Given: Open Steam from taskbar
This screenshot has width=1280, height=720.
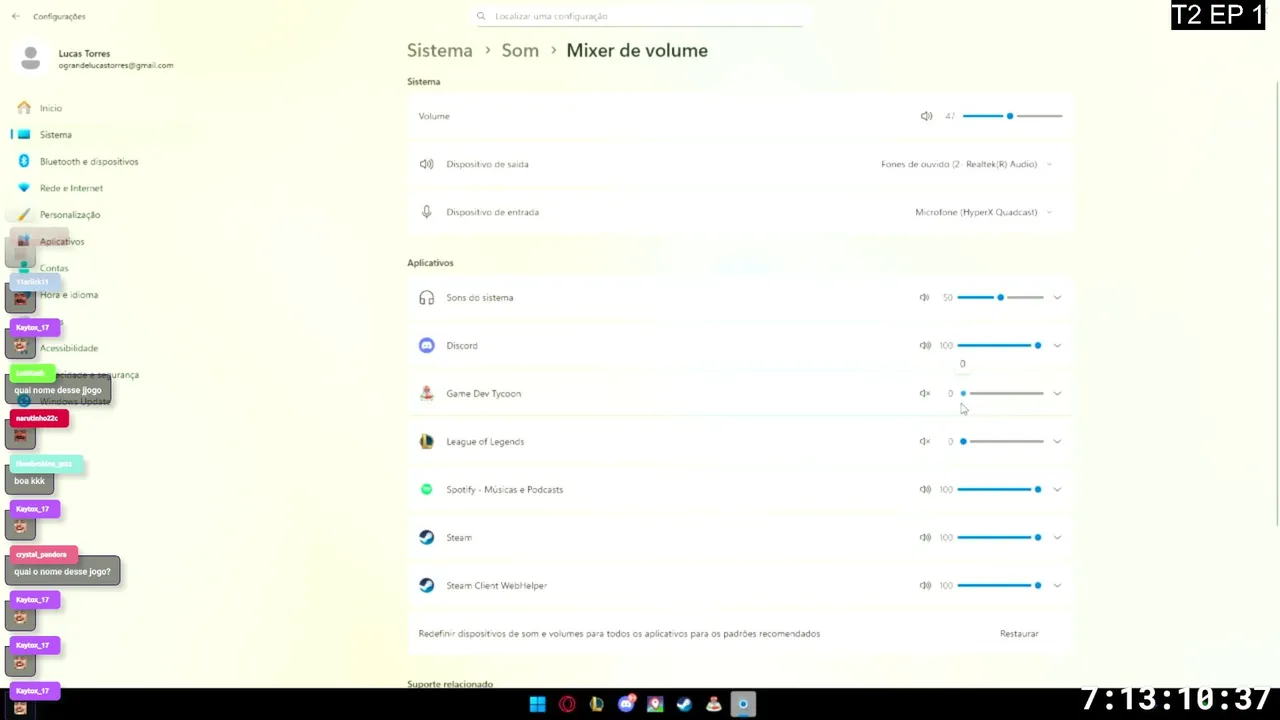Looking at the screenshot, I should pyautogui.click(x=684, y=704).
